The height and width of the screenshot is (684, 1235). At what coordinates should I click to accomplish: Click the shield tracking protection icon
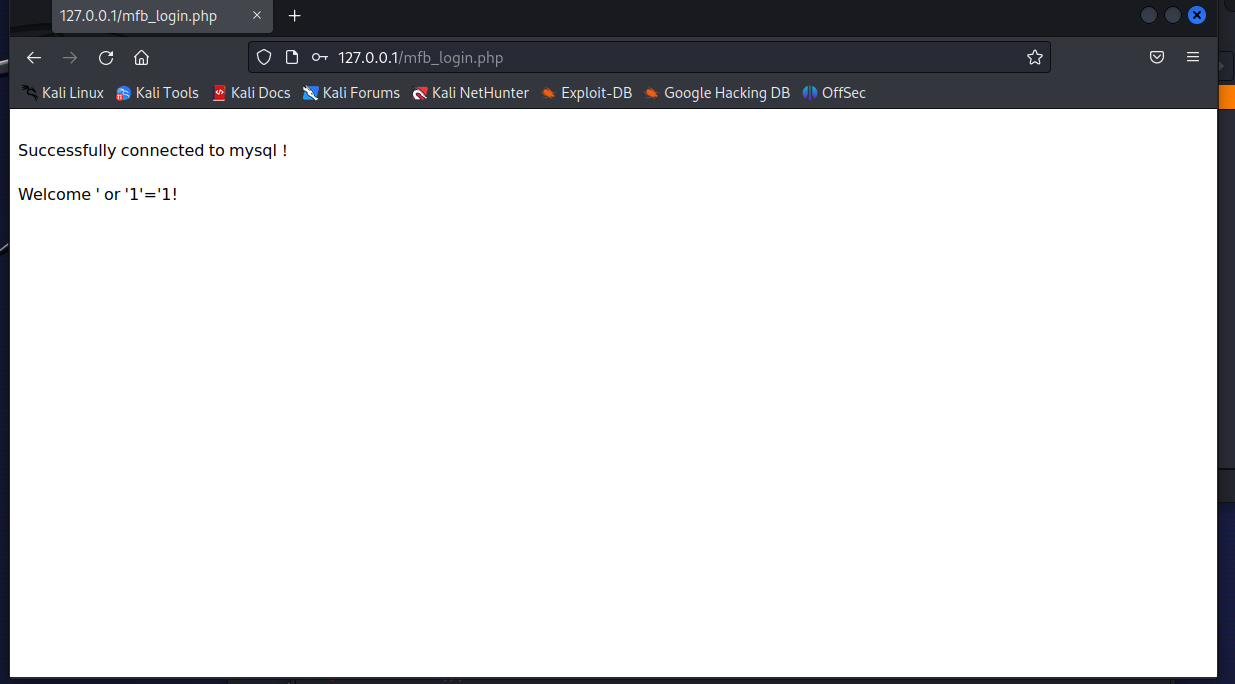[264, 57]
